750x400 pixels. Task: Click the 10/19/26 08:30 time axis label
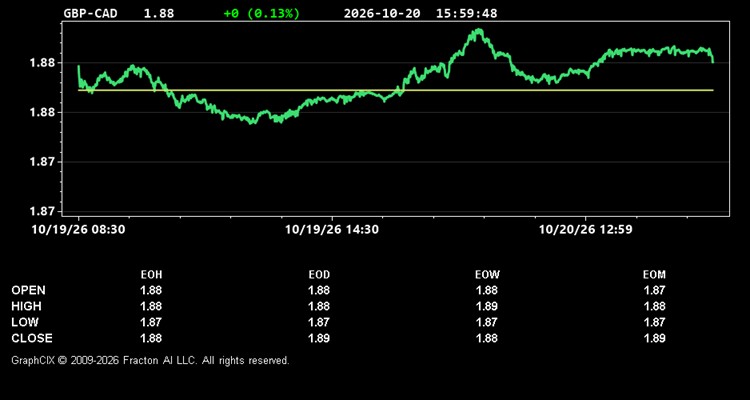(78, 230)
